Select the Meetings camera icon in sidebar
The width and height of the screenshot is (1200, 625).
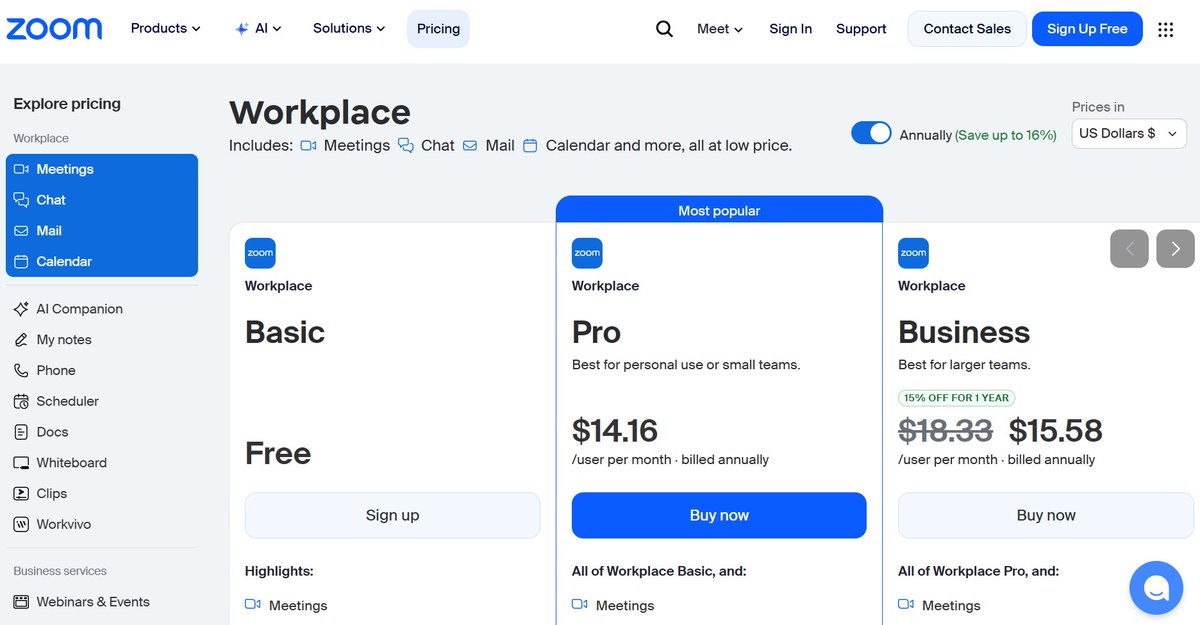(x=21, y=170)
